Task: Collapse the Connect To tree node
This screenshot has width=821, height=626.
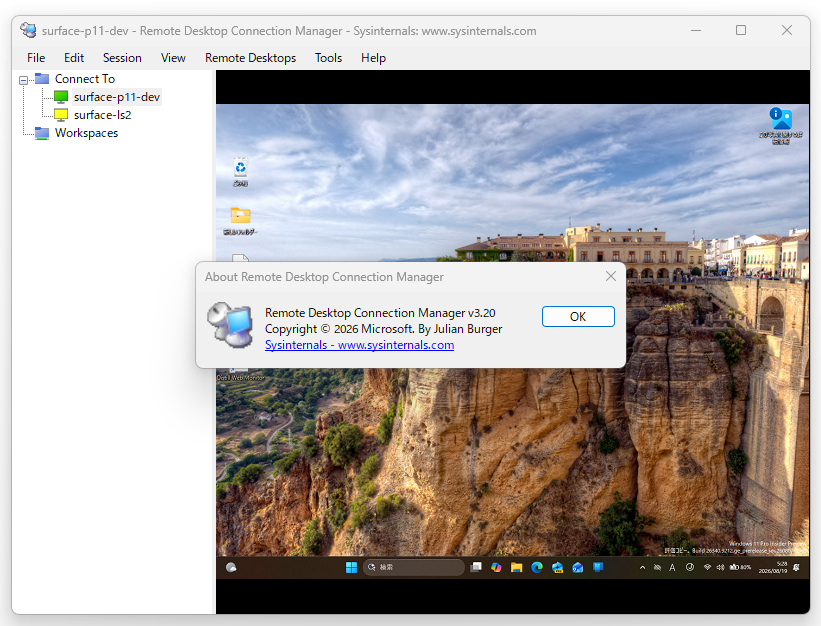Action: (x=24, y=80)
